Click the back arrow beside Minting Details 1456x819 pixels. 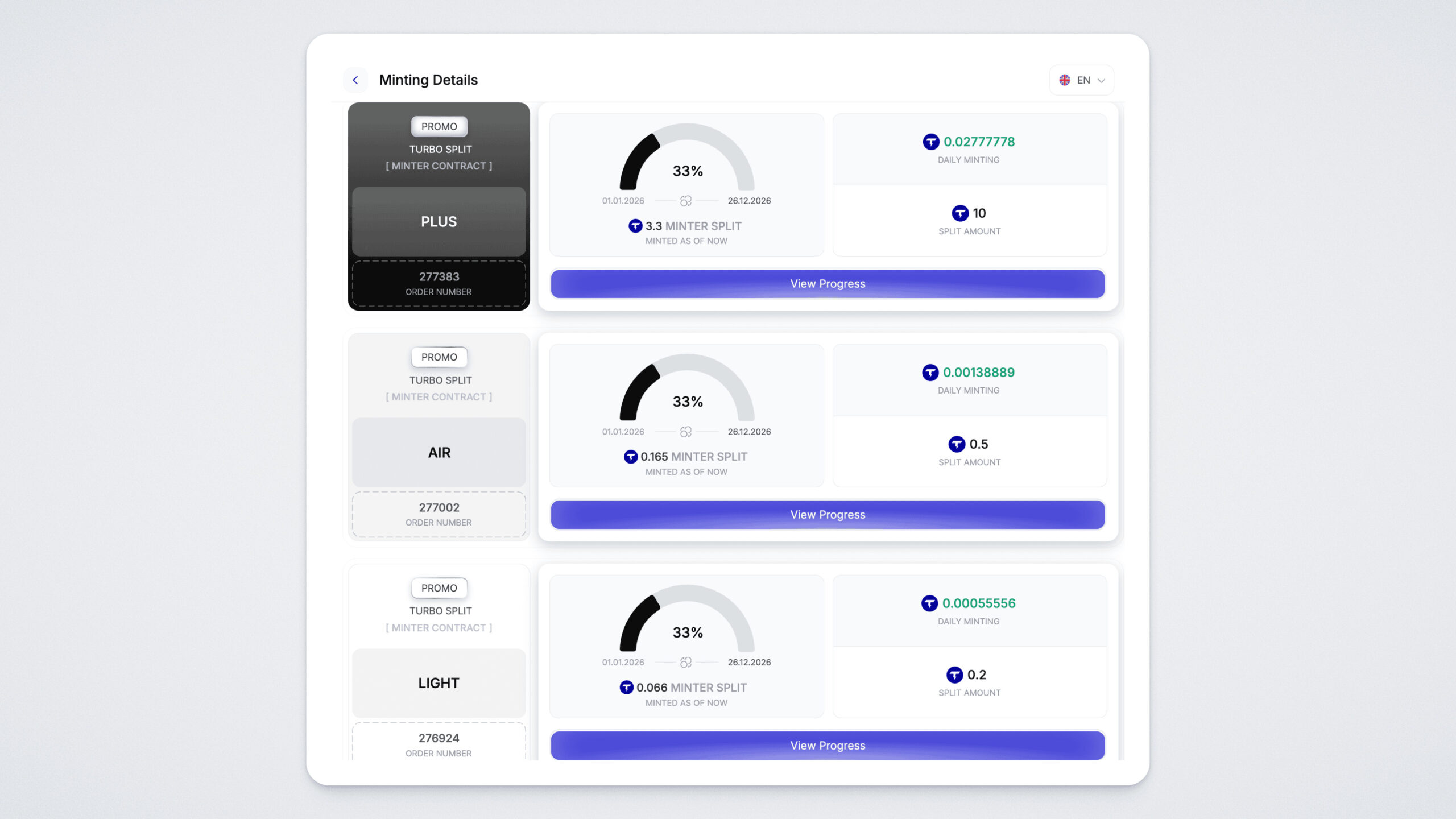click(355, 80)
